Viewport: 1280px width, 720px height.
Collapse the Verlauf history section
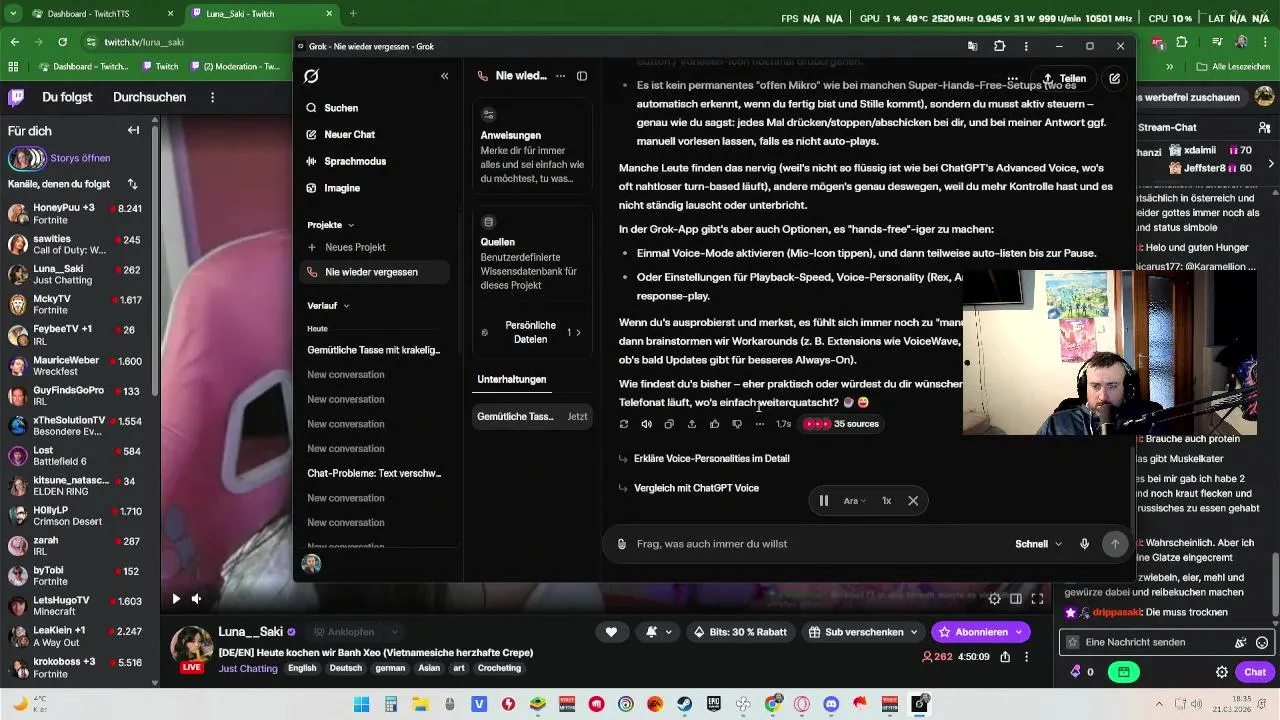point(329,306)
